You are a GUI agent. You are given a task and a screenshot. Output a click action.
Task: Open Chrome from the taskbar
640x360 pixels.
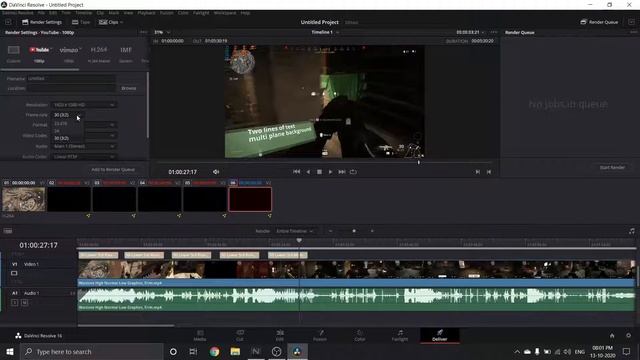(214, 351)
